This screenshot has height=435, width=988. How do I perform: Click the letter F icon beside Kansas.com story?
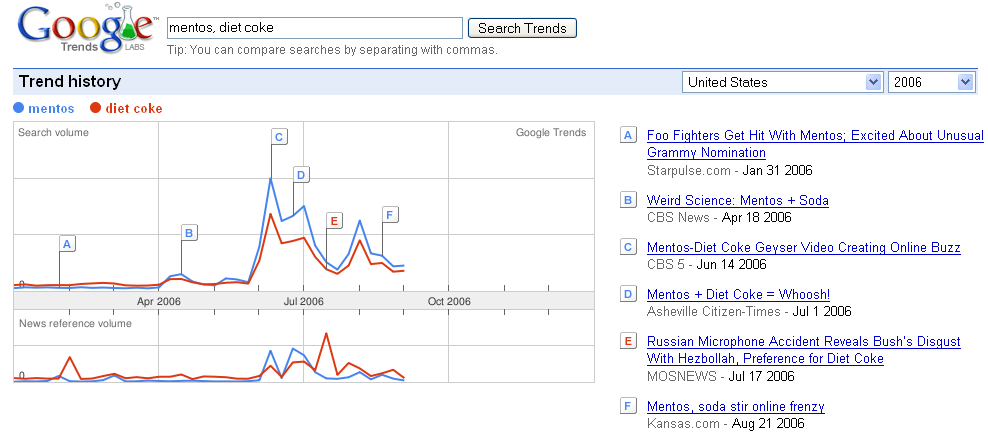[628, 407]
